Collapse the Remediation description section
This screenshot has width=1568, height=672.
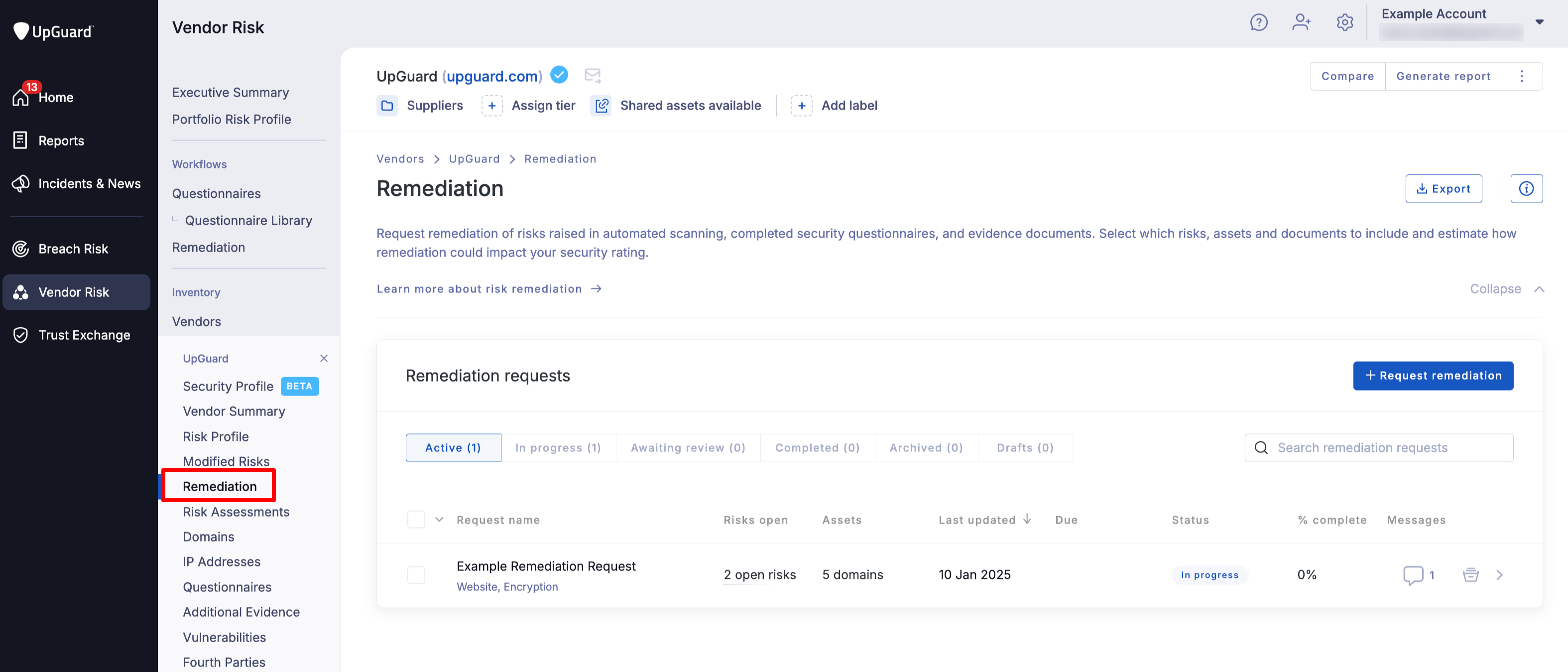click(x=1507, y=289)
